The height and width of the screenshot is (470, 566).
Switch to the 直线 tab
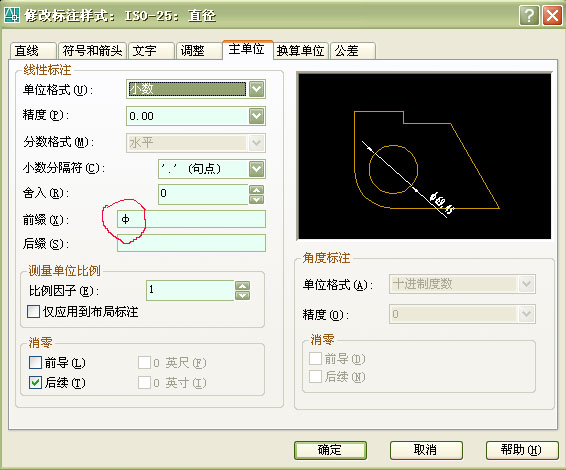(33, 51)
